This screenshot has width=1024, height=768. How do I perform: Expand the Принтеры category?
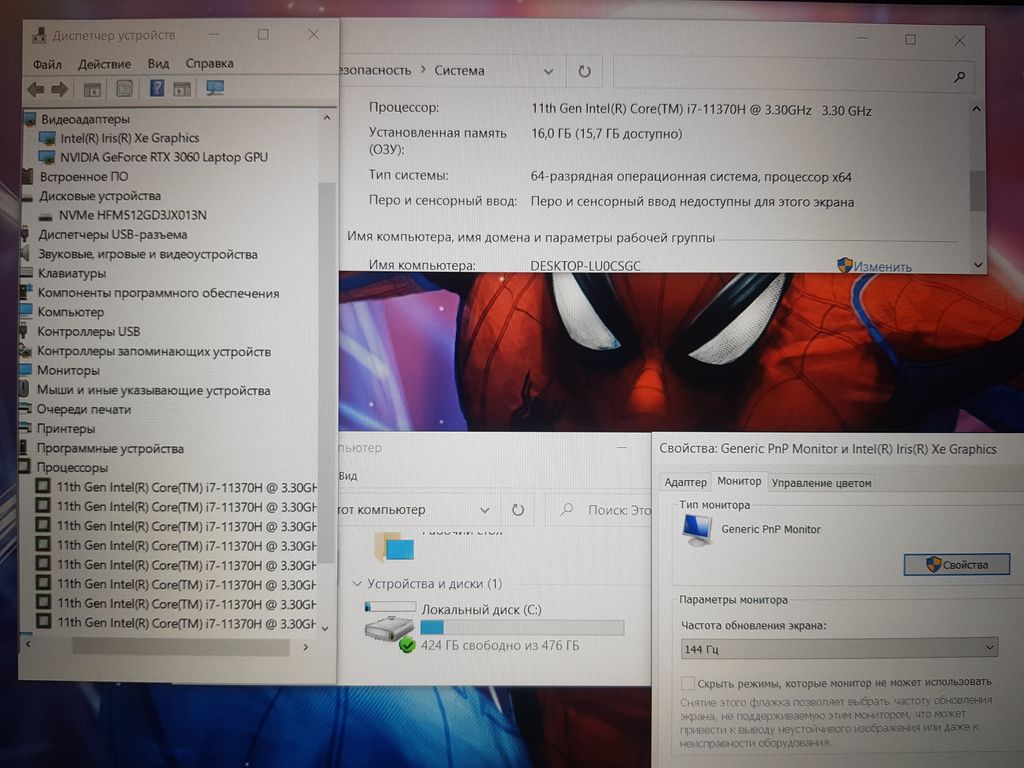[65, 429]
